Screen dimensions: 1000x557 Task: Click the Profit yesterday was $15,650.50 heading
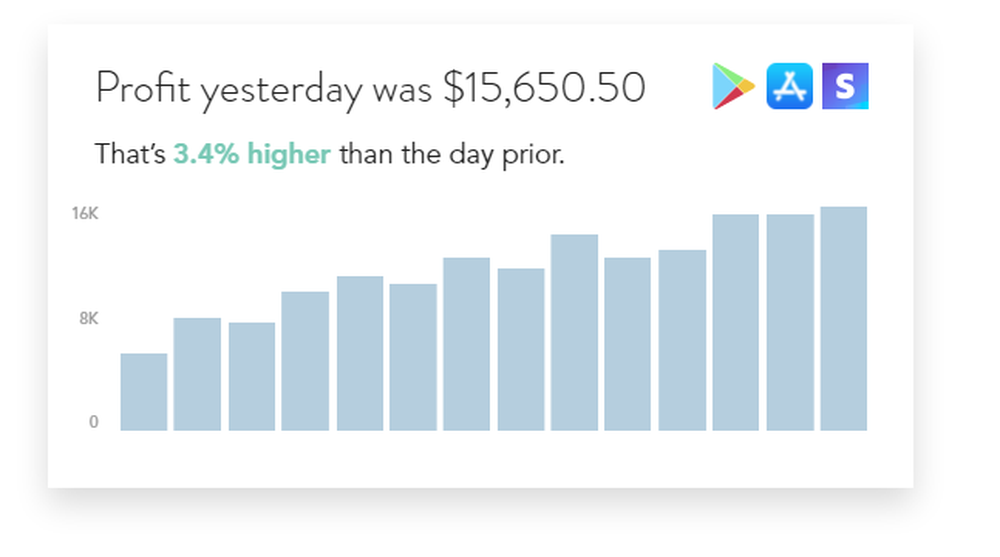(x=371, y=87)
